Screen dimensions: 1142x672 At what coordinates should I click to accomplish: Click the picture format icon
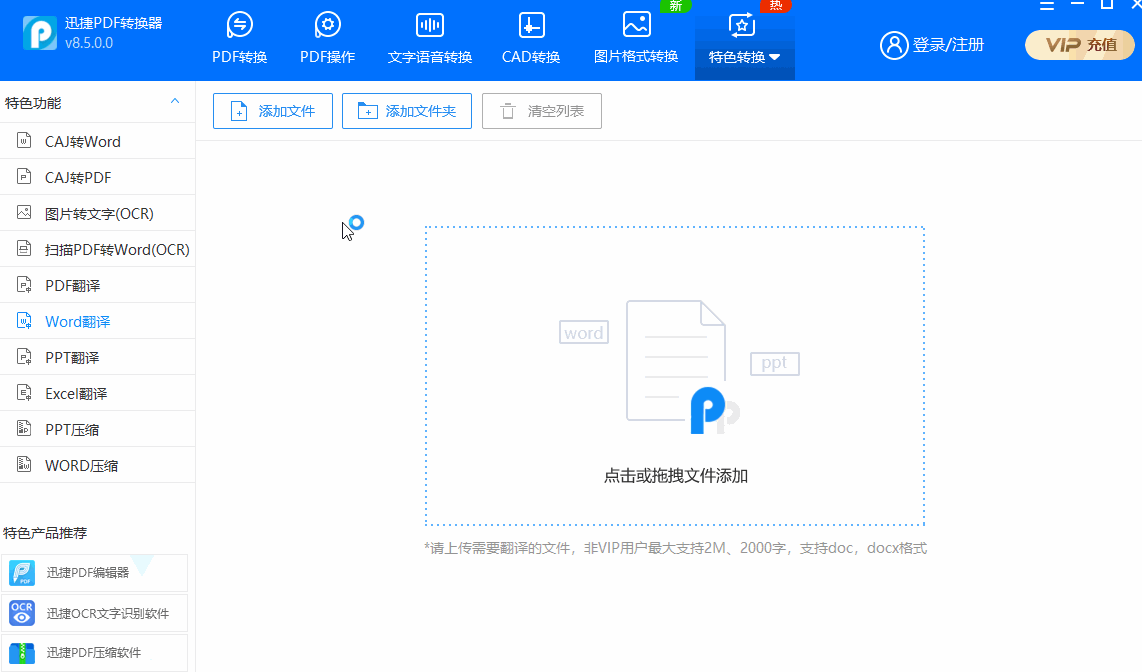pos(637,24)
